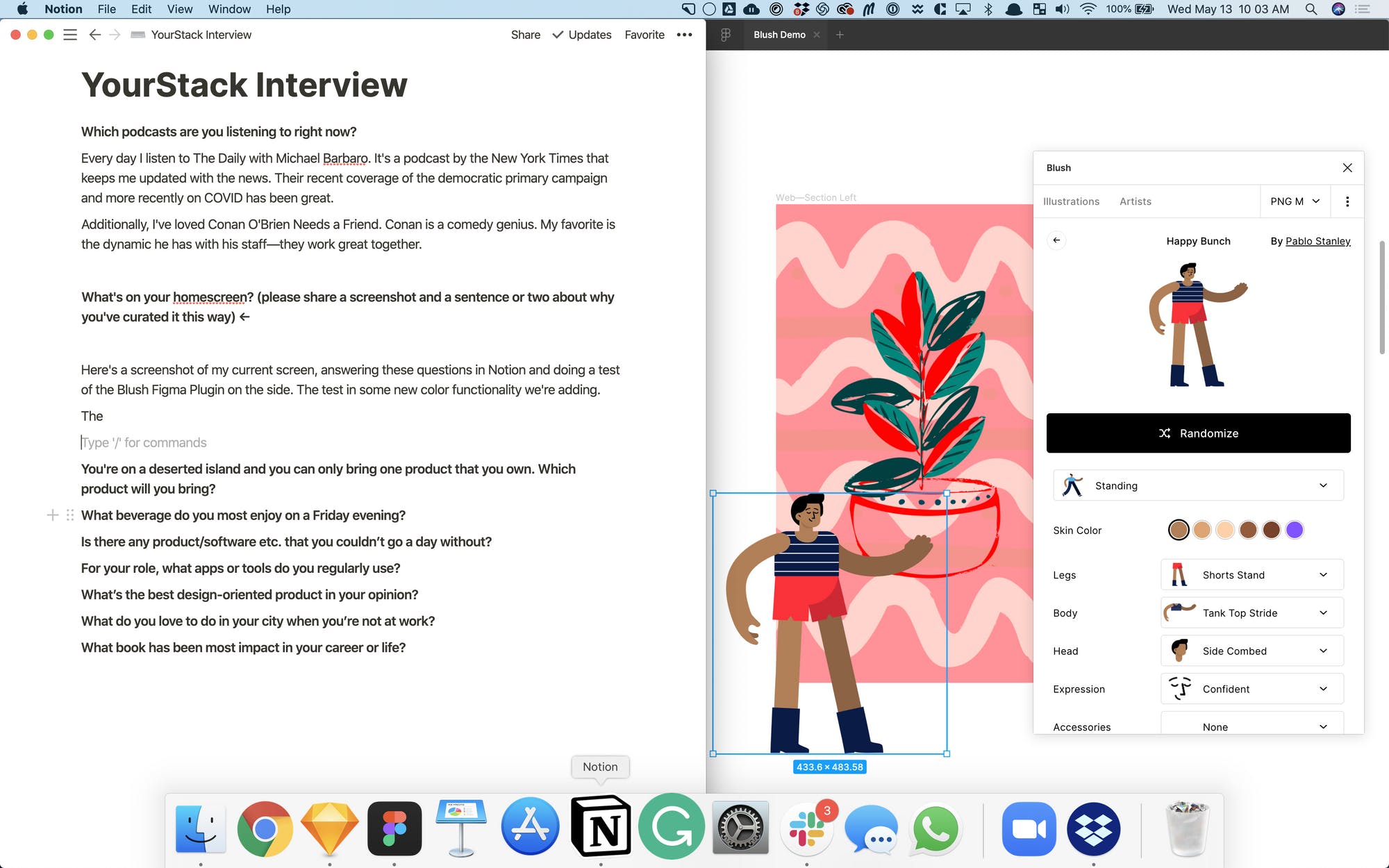Image resolution: width=1389 pixels, height=868 pixels.
Task: Open the Shorts Stand legs dropdown
Action: point(1251,575)
